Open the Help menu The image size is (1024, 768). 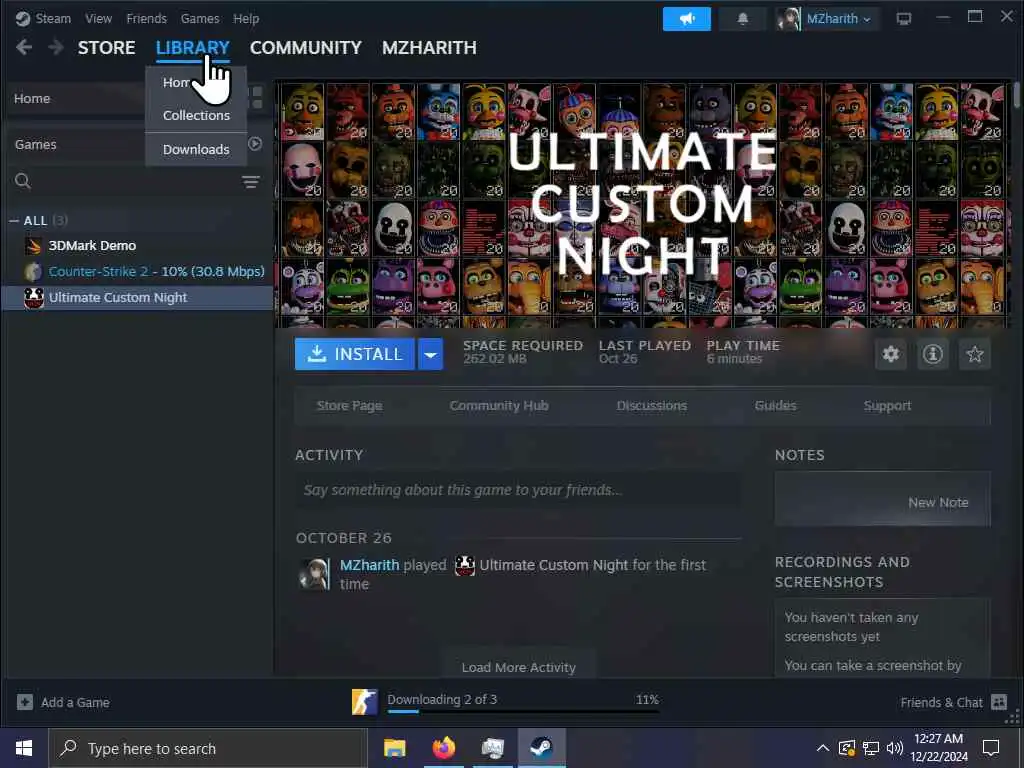pyautogui.click(x=246, y=18)
